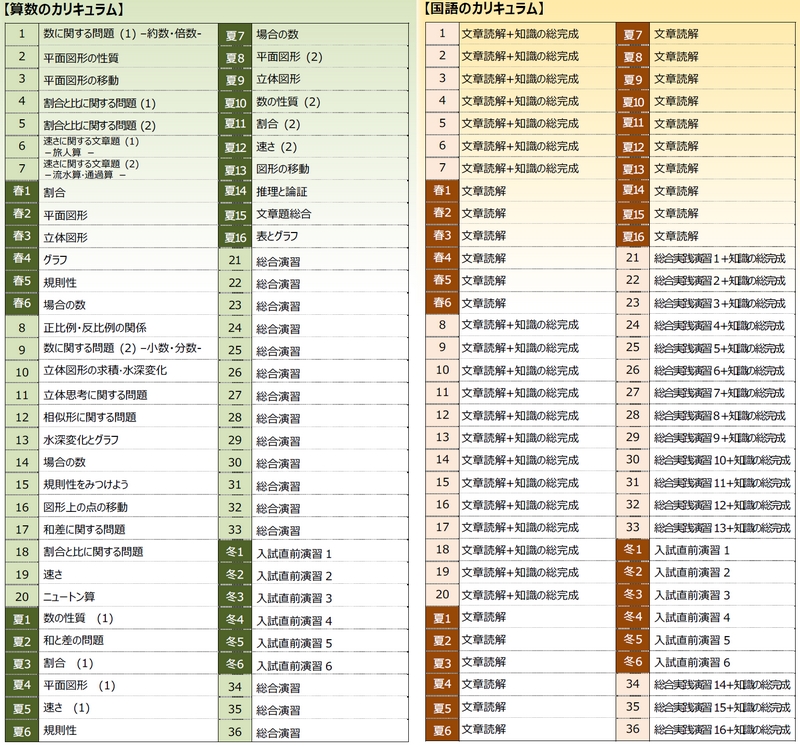The width and height of the screenshot is (800, 747).
Task: Select the 表とグラフ lesson cell
Action: click(279, 237)
